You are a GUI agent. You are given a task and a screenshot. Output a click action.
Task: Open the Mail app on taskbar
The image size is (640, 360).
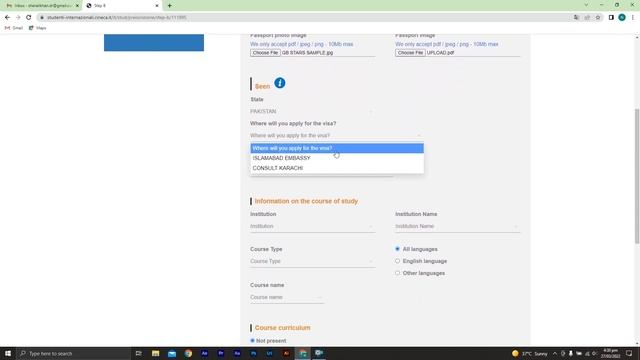pos(172,353)
